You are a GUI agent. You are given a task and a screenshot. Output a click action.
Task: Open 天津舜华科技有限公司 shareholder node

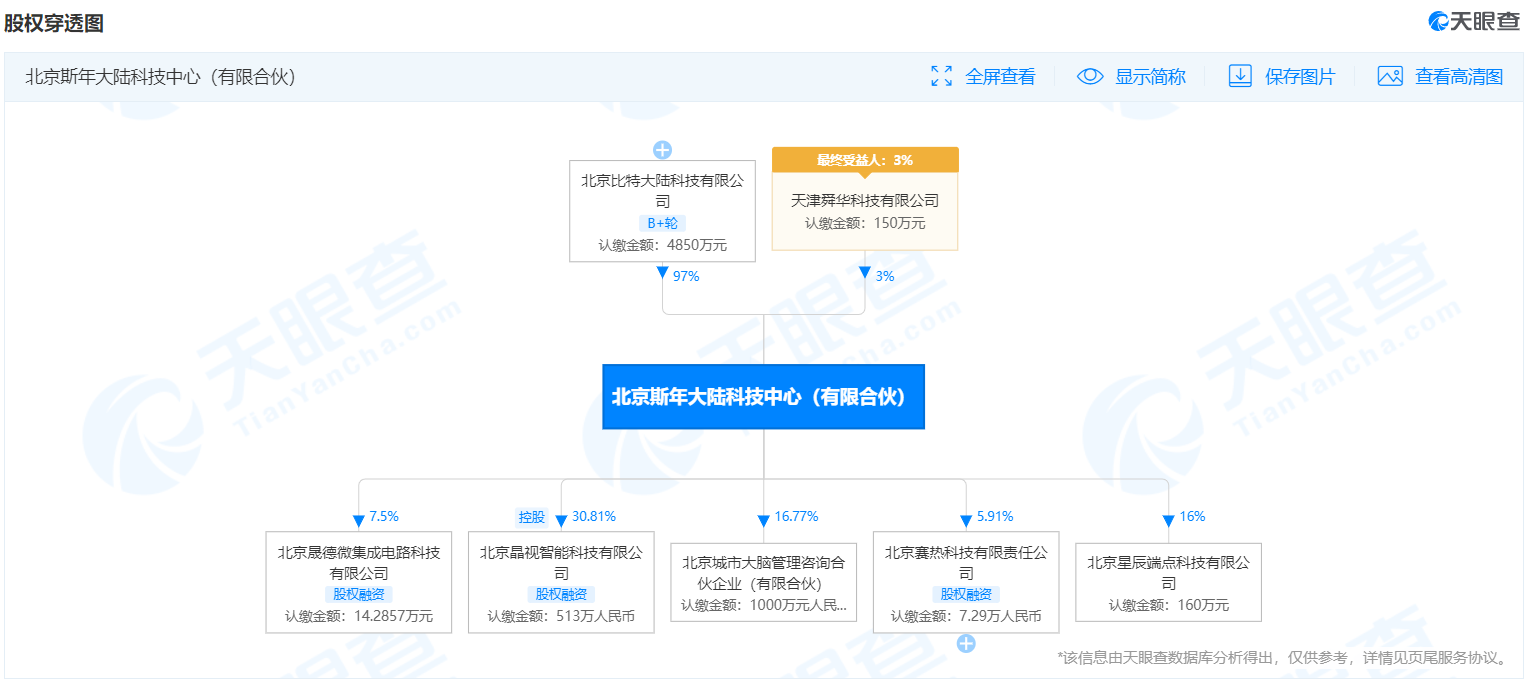pyautogui.click(x=865, y=201)
